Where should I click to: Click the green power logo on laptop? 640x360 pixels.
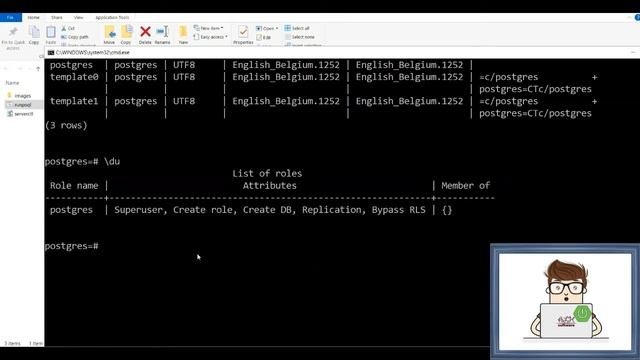[x=582, y=313]
